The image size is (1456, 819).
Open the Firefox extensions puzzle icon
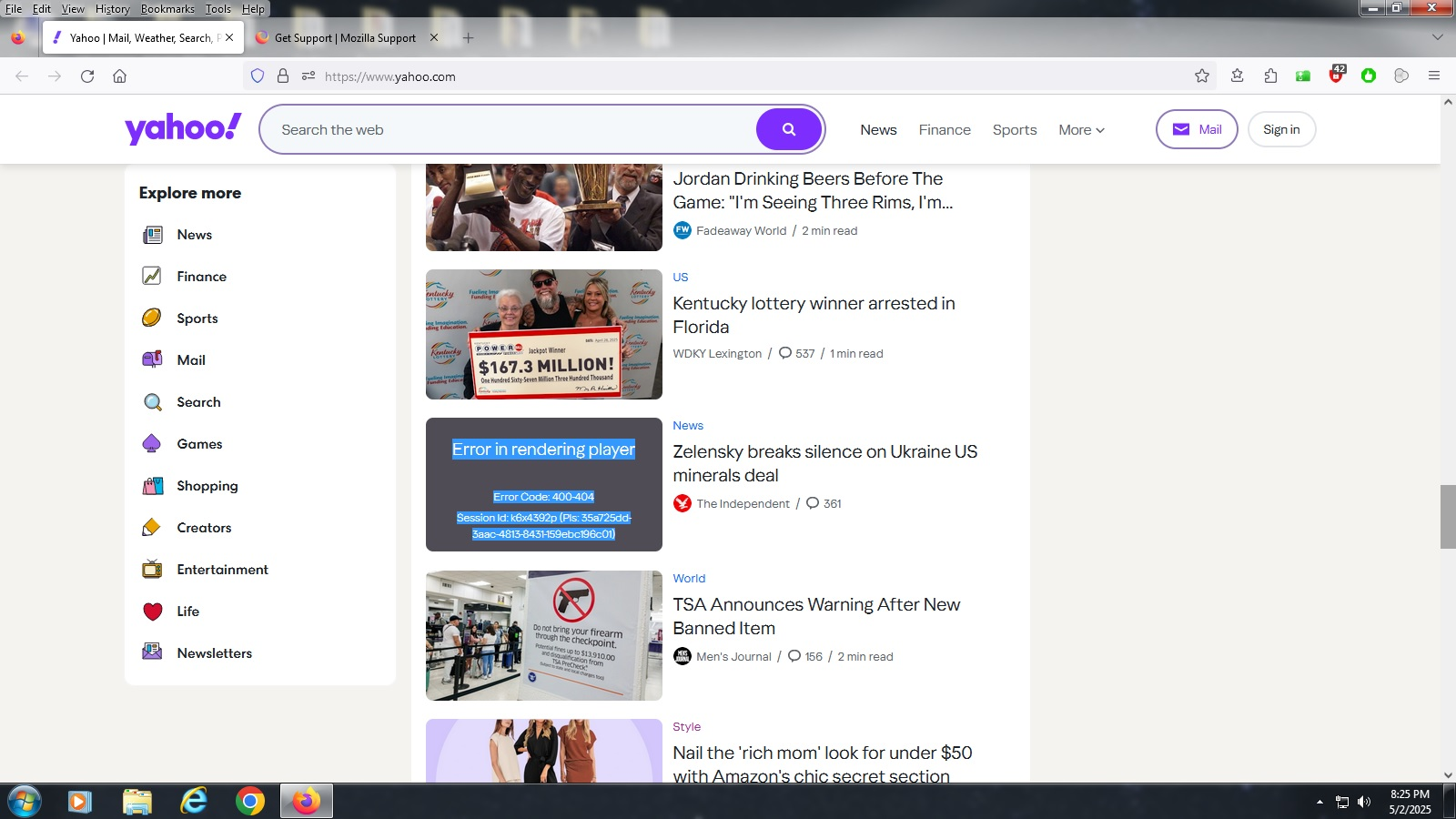1270,76
